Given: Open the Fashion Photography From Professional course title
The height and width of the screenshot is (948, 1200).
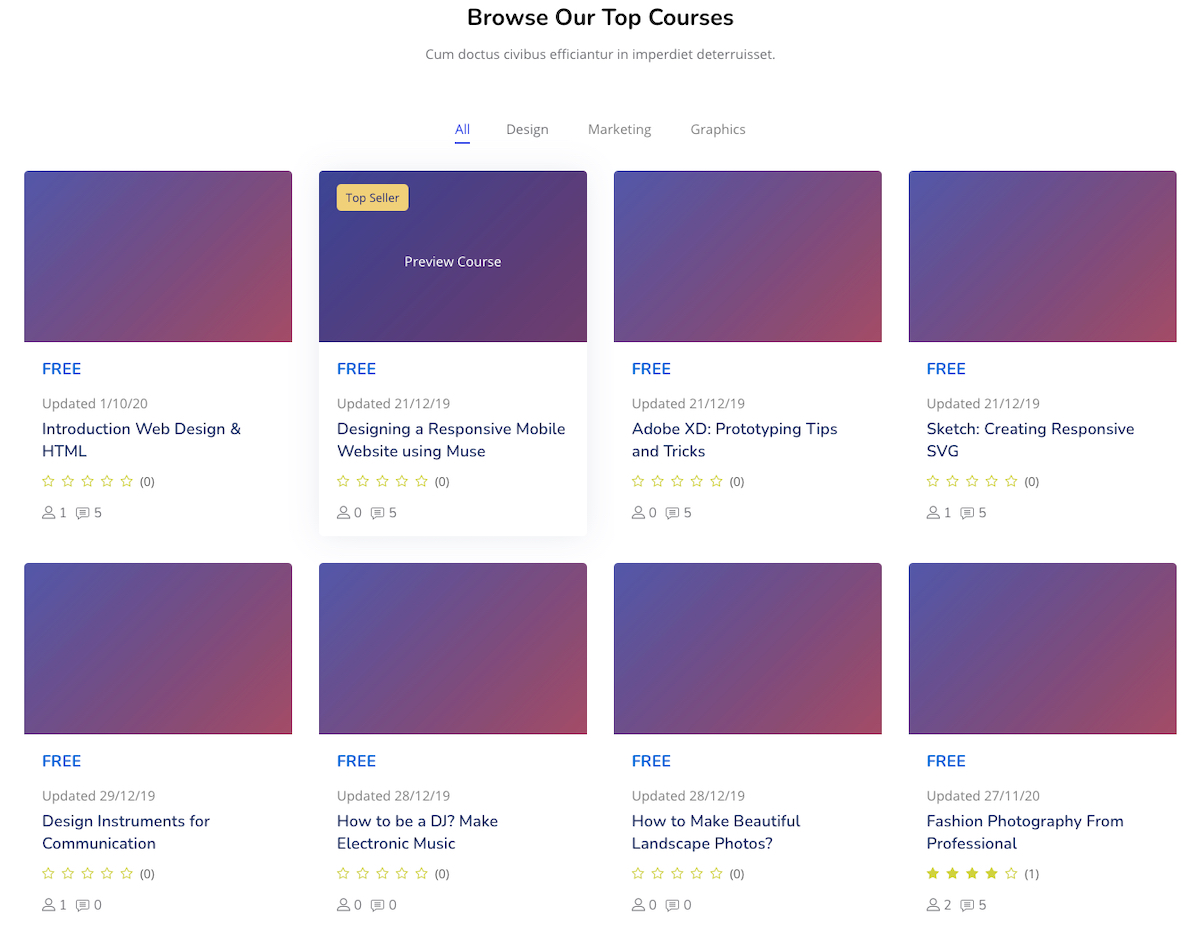Looking at the screenshot, I should pyautogui.click(x=1024, y=832).
